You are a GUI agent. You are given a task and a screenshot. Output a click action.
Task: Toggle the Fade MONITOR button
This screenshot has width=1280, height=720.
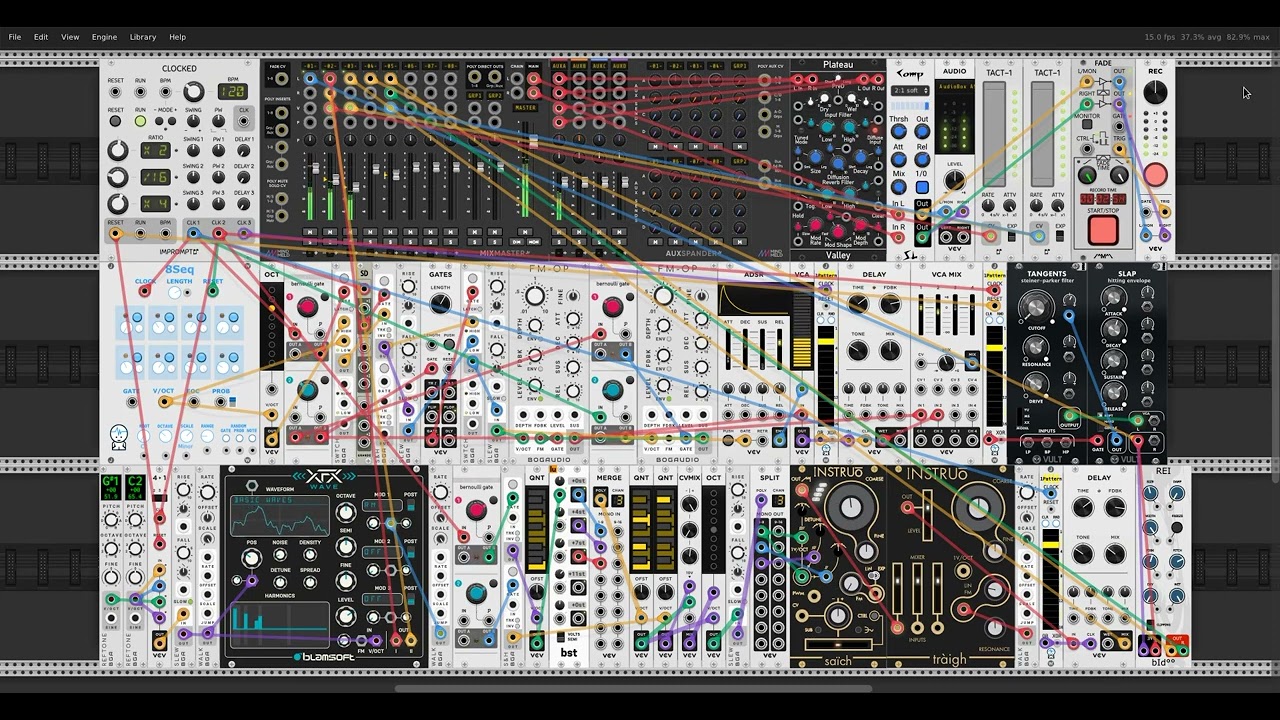pyautogui.click(x=1087, y=124)
